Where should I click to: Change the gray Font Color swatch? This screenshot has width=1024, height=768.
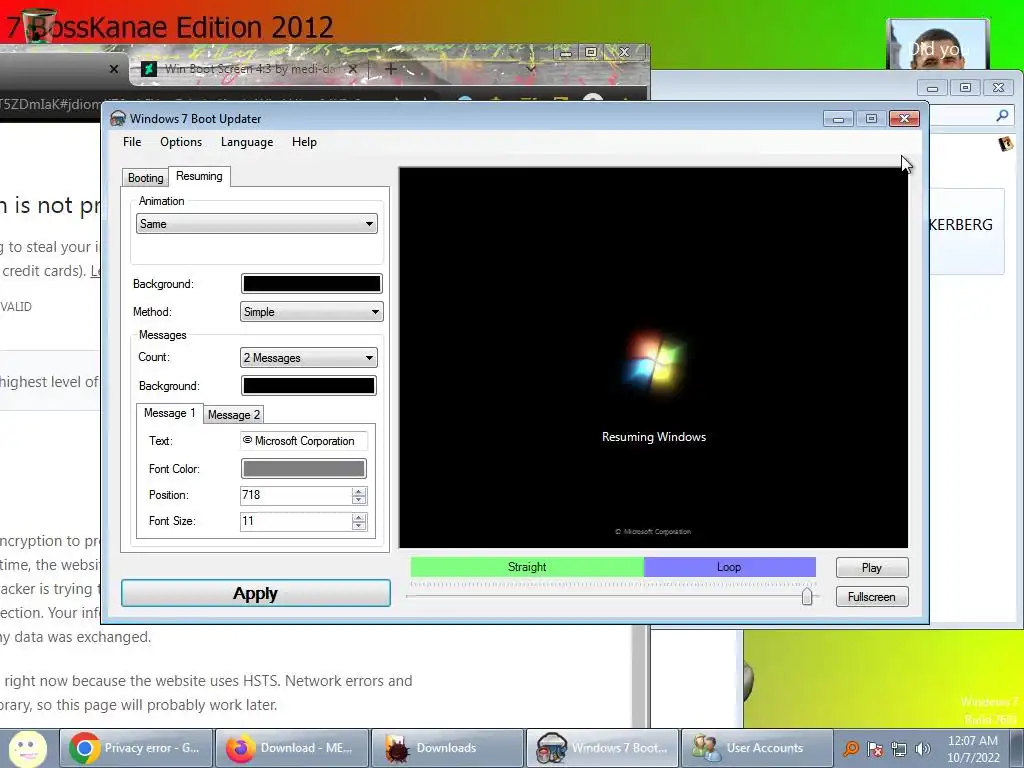point(304,468)
